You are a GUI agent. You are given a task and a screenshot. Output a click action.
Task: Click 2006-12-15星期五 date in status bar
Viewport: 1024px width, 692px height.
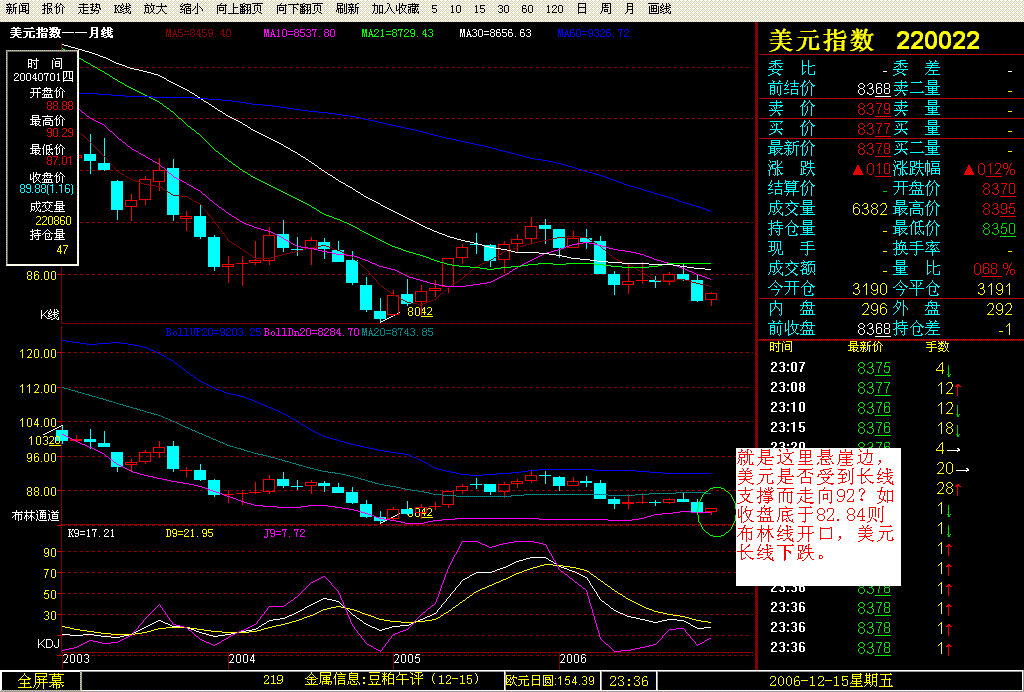831,681
